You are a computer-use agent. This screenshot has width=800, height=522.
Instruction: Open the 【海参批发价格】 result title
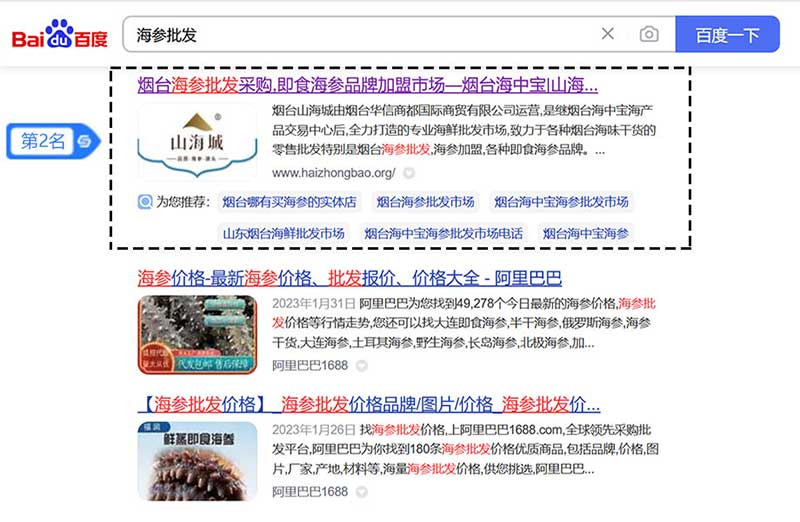368,404
